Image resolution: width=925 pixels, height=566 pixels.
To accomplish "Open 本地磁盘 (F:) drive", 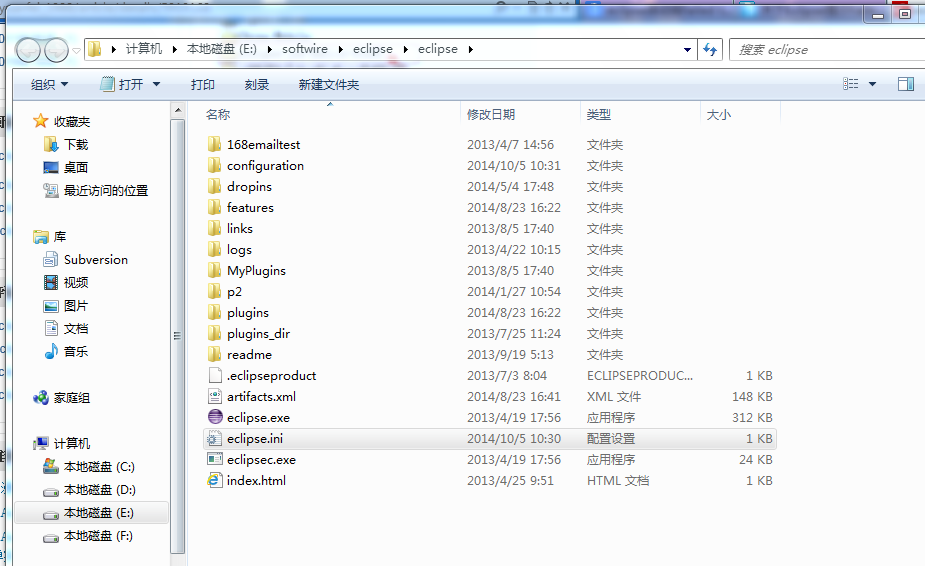I will 98,536.
